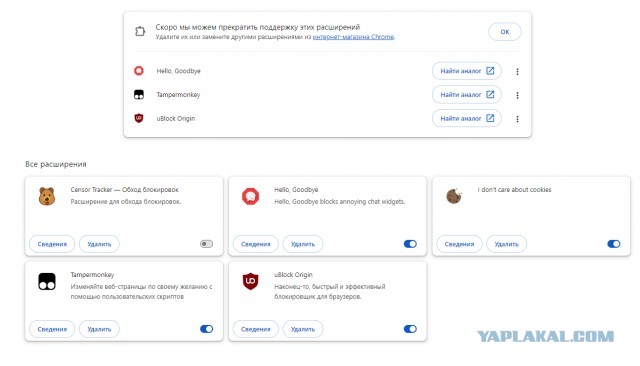Click the I don't care about cookies title
This screenshot has height=366, width=640.
[x=514, y=190]
